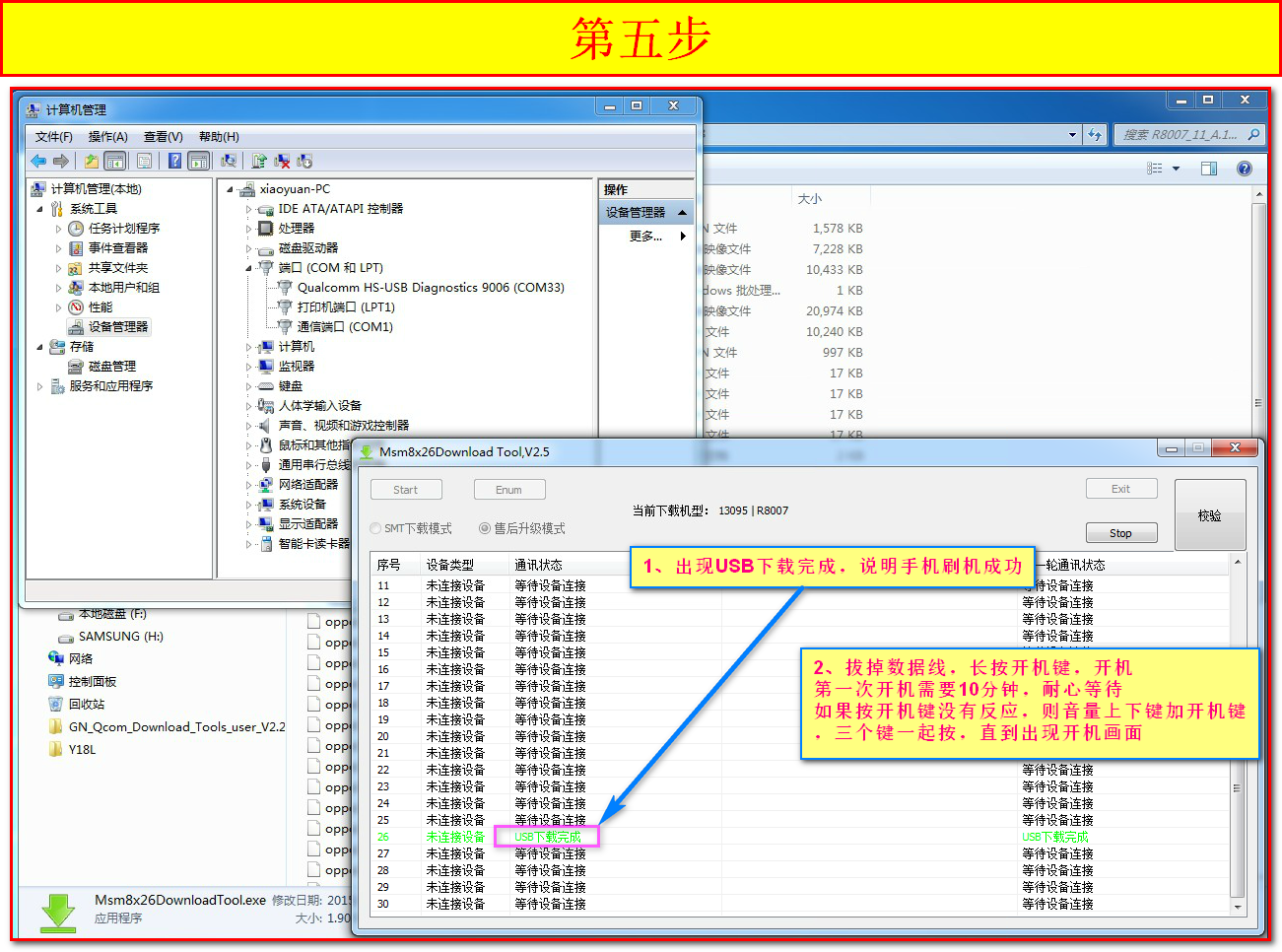The image size is (1282, 952).
Task: Expand the 键盘 device node
Action: (248, 387)
